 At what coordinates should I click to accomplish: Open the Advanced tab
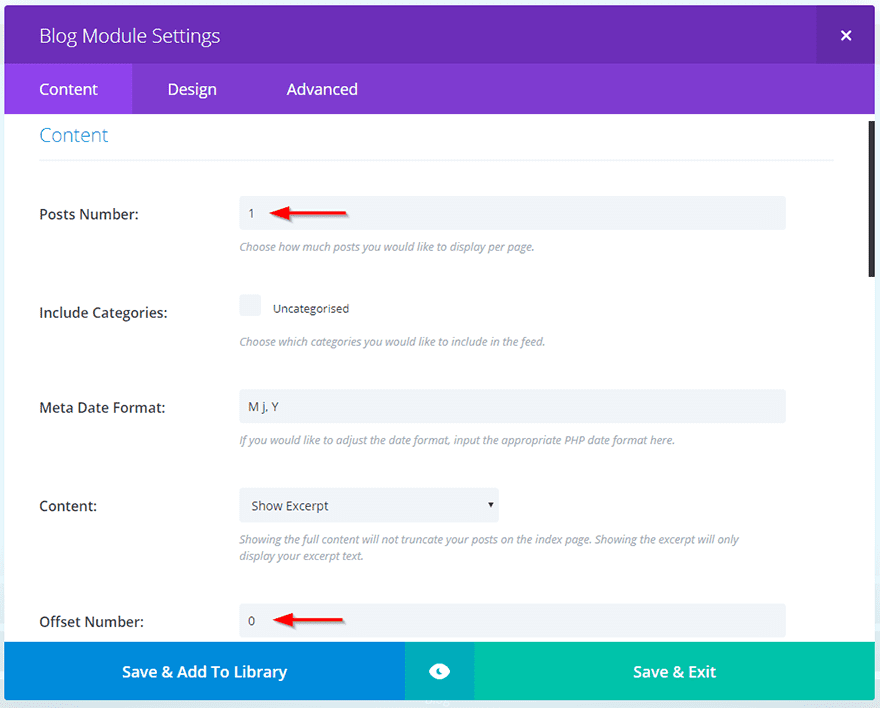pos(322,89)
